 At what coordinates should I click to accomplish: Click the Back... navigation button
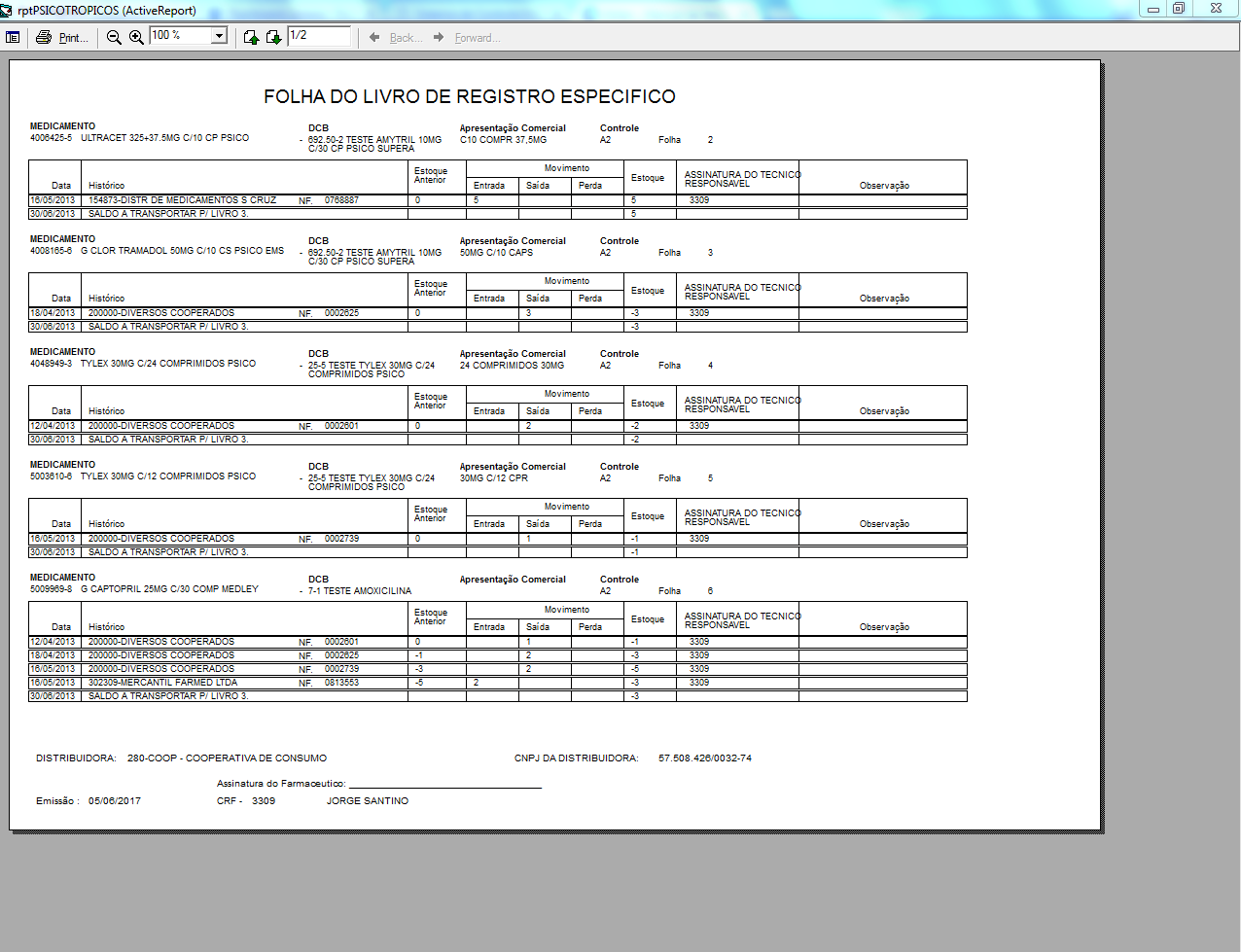396,37
